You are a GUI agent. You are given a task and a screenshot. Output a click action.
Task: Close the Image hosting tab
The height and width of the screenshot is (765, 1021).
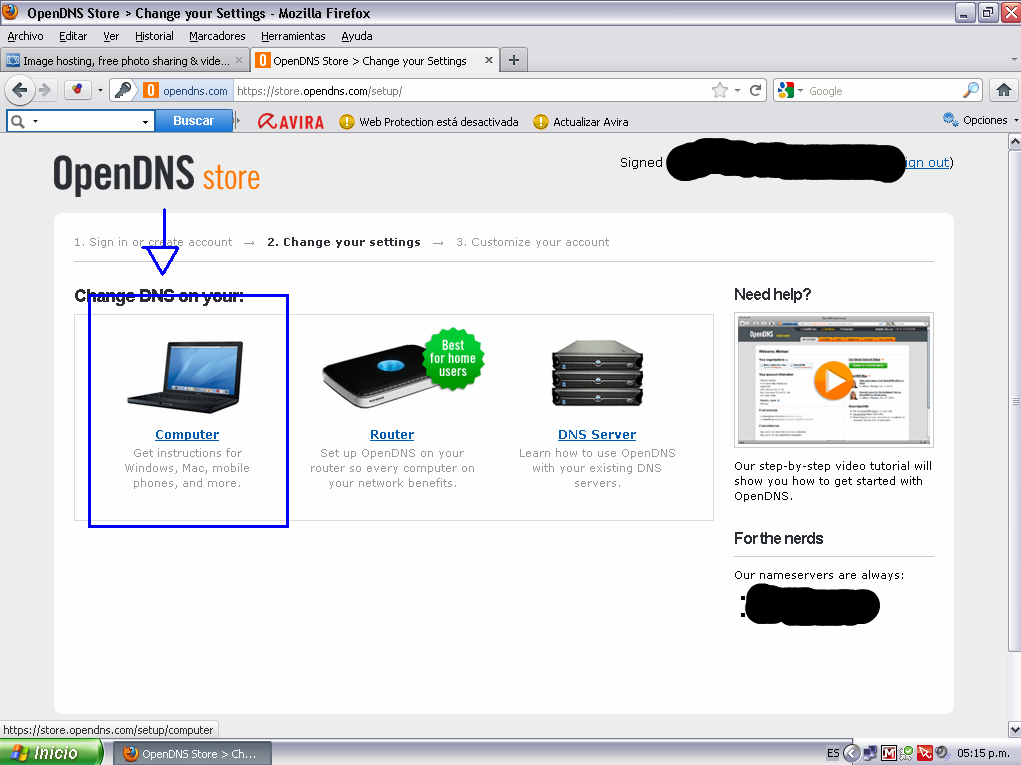coord(239,61)
